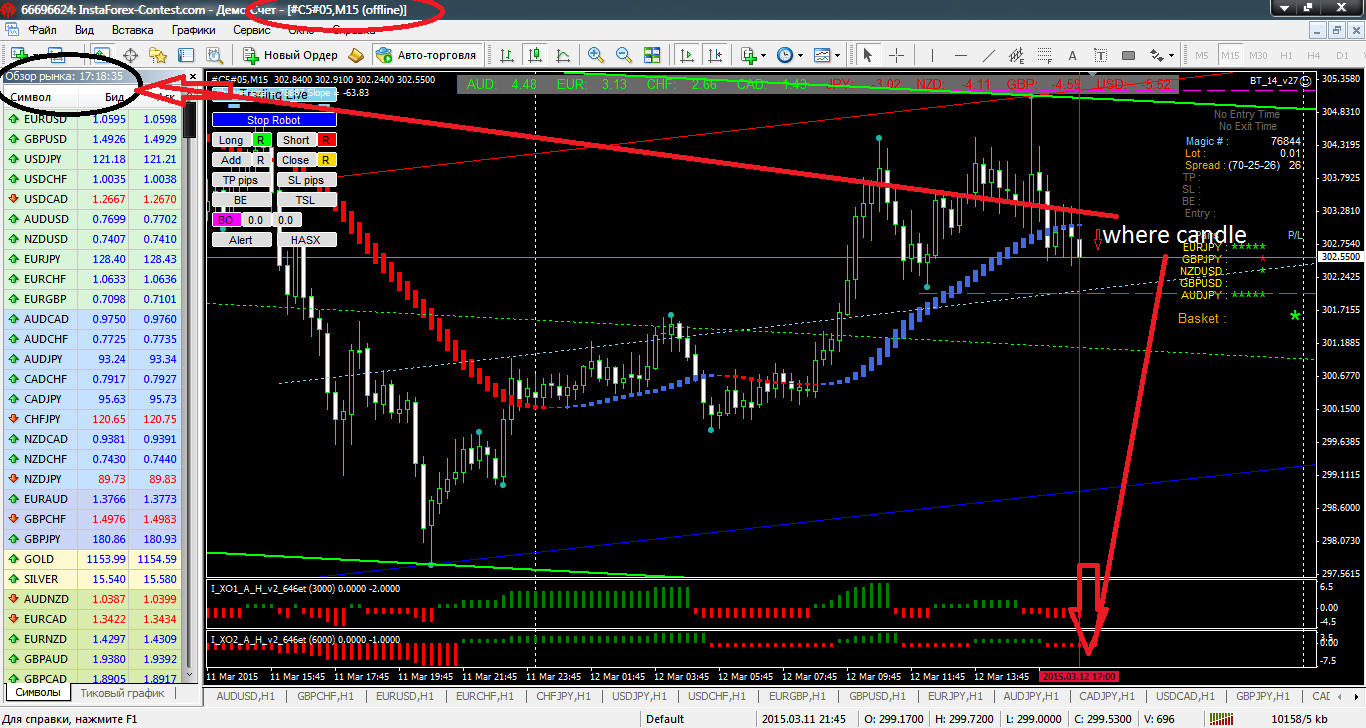1366x728 pixels.
Task: Open the chart templates dropdown
Action: [x=826, y=54]
